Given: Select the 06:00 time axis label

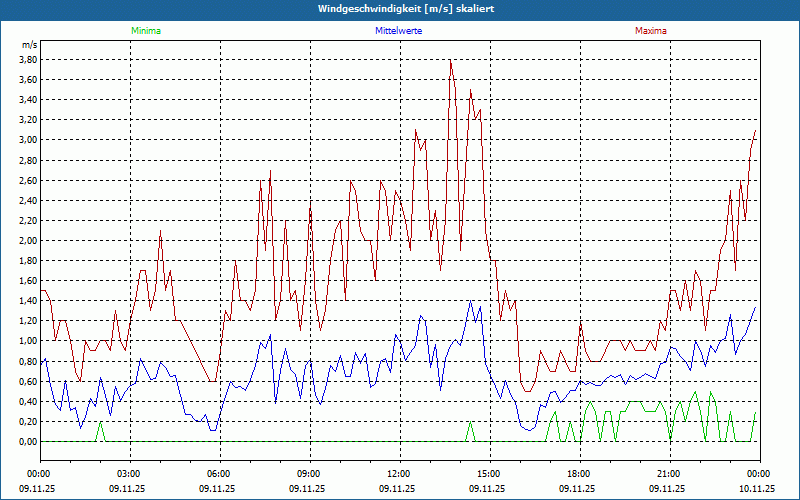Looking at the screenshot, I should 218,474.
